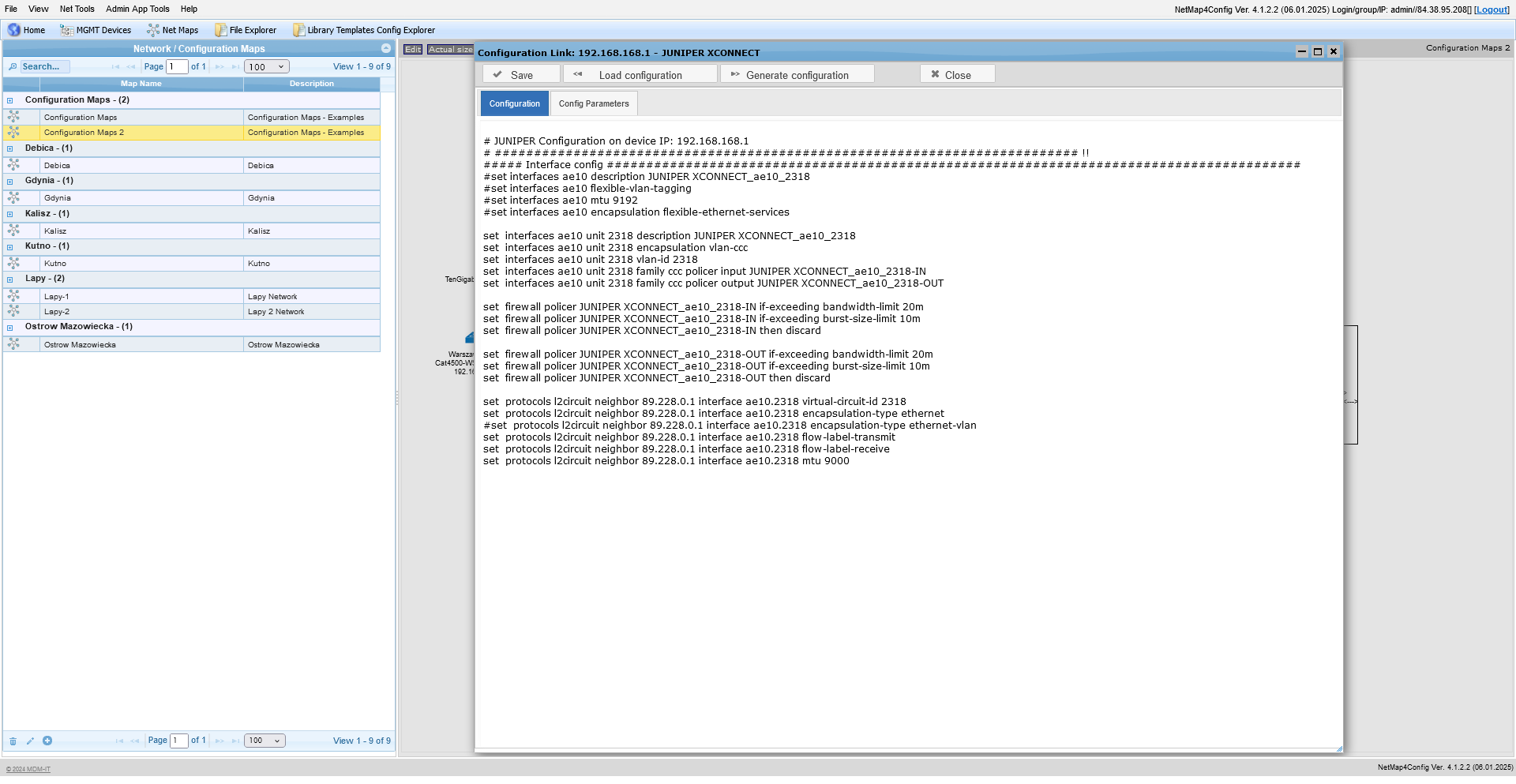
Task: Click map icon of Lapy-1 row
Action: (13, 296)
